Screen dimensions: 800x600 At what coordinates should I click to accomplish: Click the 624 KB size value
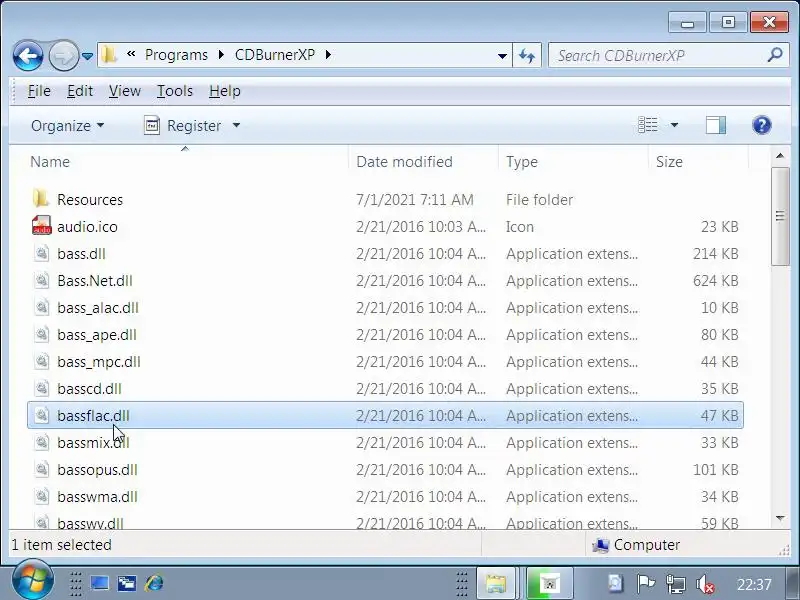[715, 281]
